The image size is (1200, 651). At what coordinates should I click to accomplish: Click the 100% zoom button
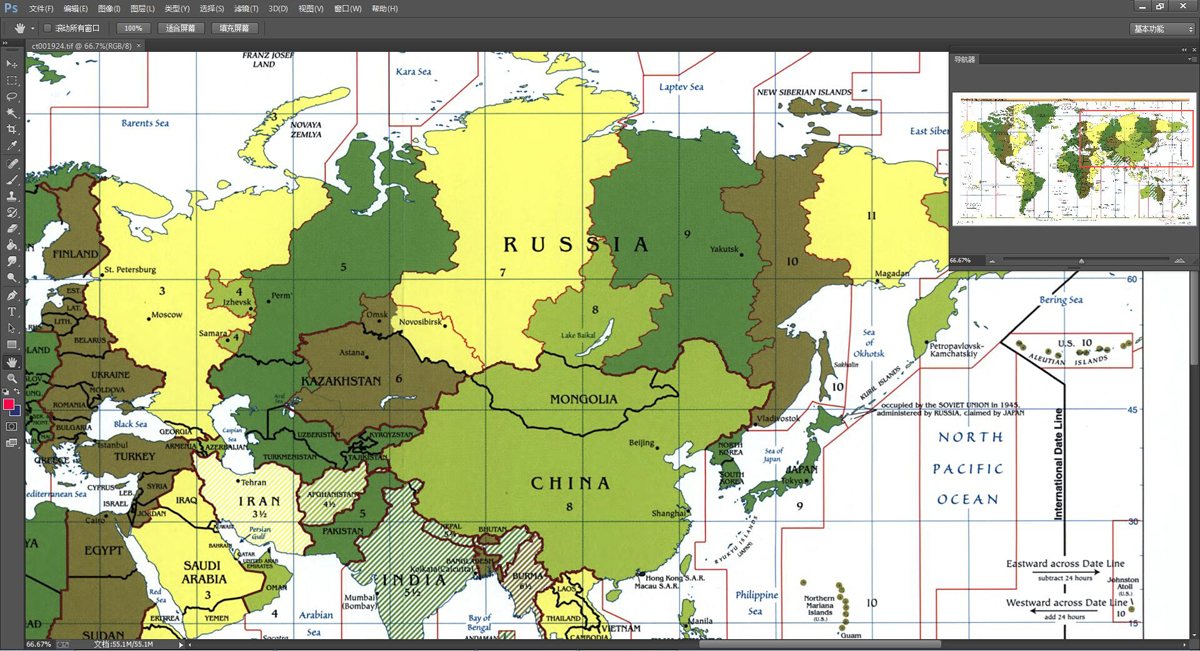(x=133, y=29)
